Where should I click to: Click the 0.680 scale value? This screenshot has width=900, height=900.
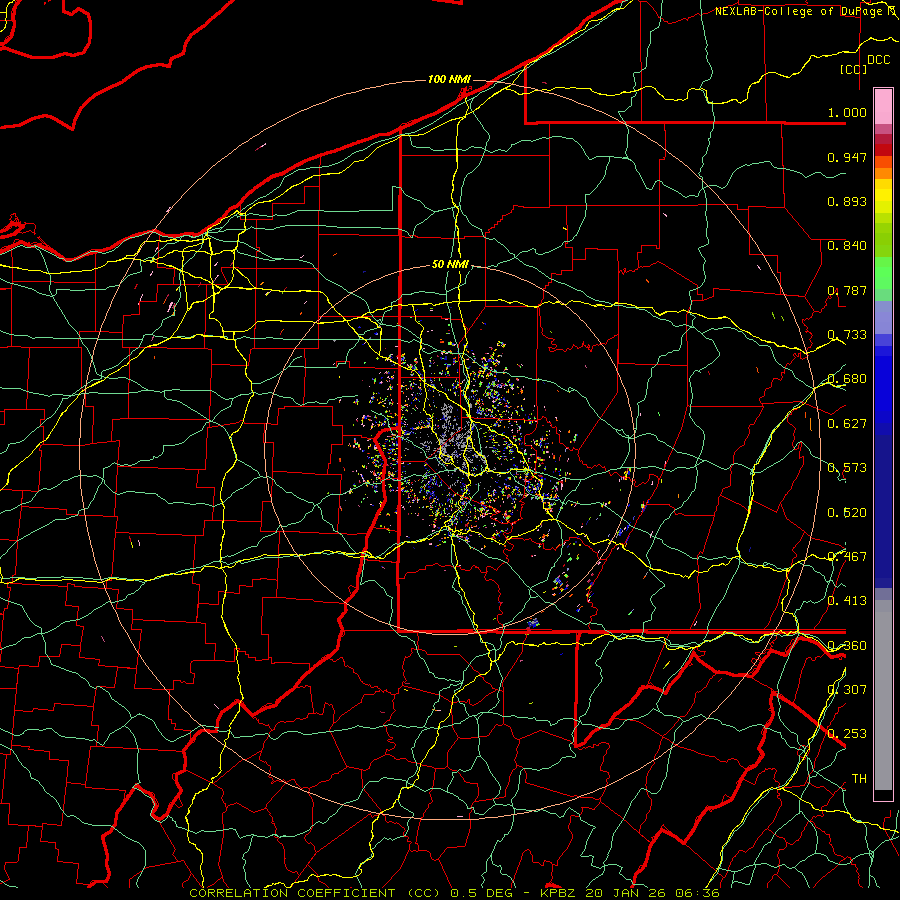pos(847,379)
